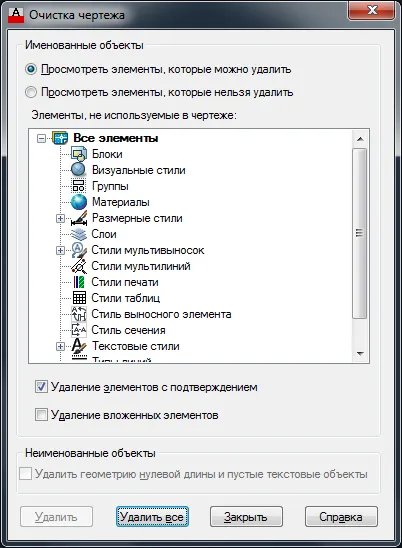The image size is (402, 548).
Task: Click the Удалить все button
Action: click(x=152, y=517)
